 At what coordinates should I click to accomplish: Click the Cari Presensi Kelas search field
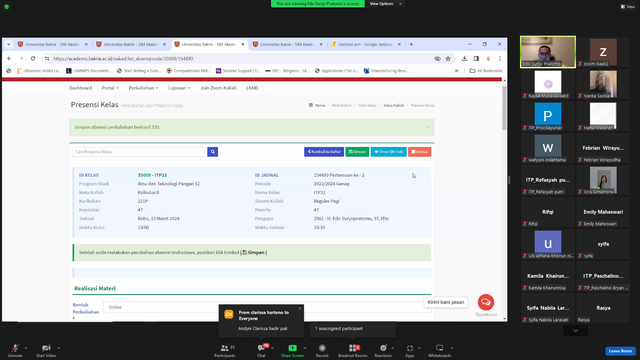pyautogui.click(x=140, y=152)
